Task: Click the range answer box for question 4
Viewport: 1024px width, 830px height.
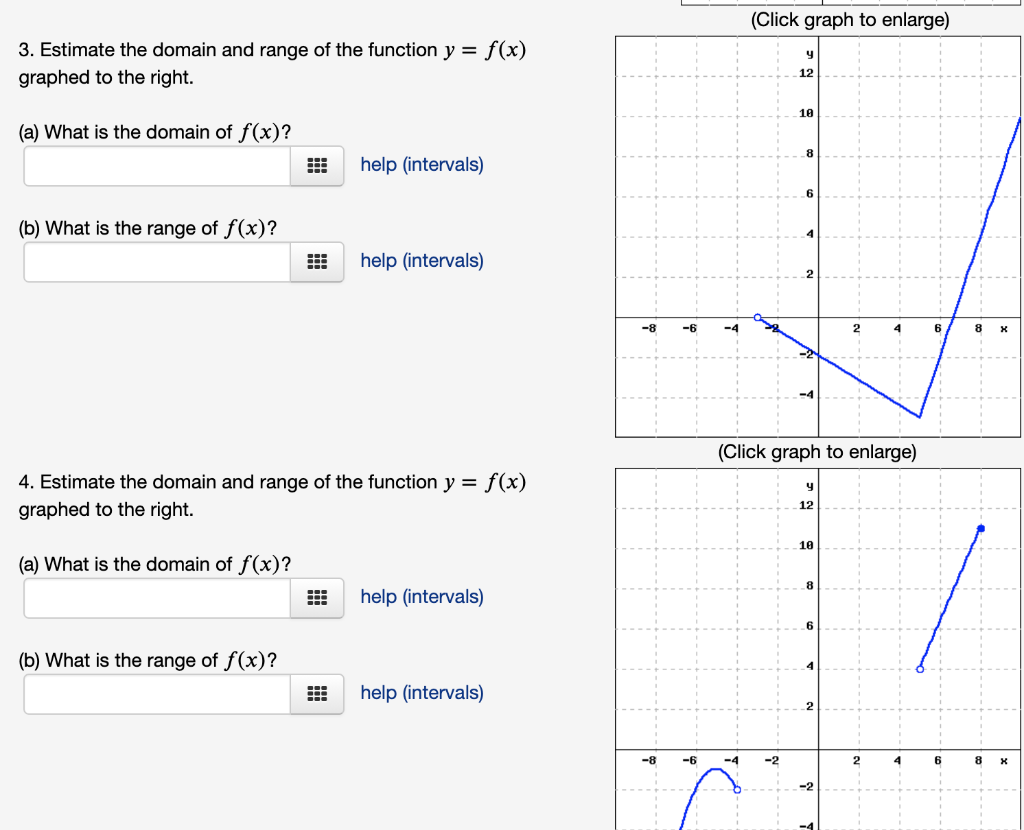Action: (155, 694)
